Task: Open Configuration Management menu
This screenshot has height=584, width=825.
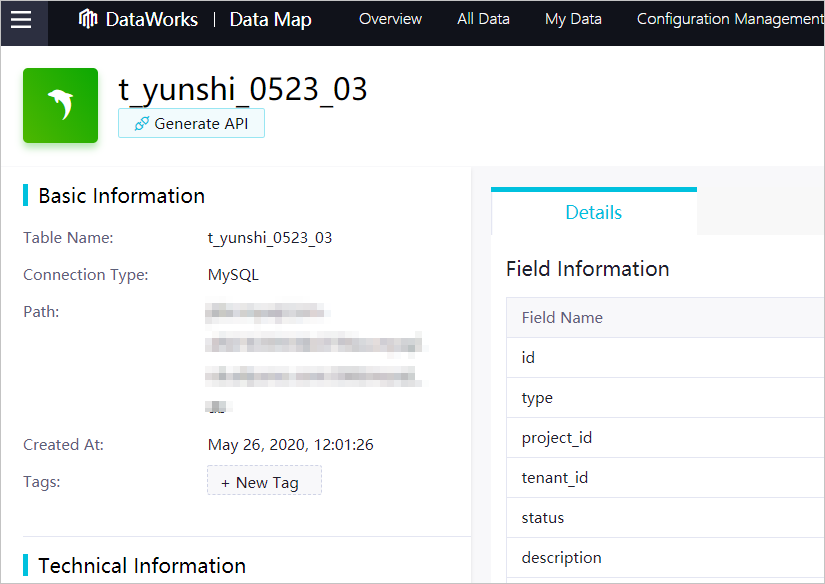Action: coord(730,19)
